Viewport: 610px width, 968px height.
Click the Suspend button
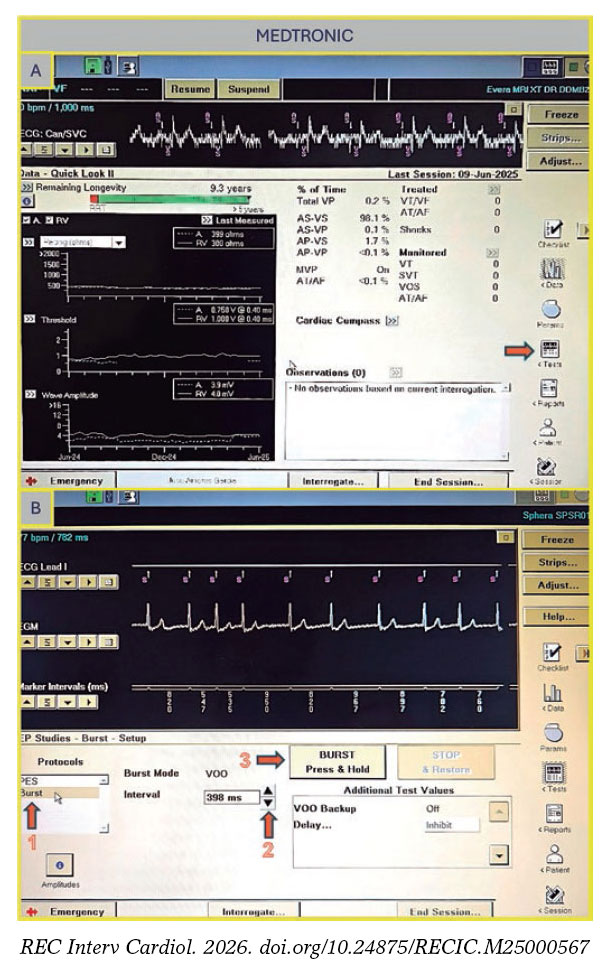click(248, 89)
